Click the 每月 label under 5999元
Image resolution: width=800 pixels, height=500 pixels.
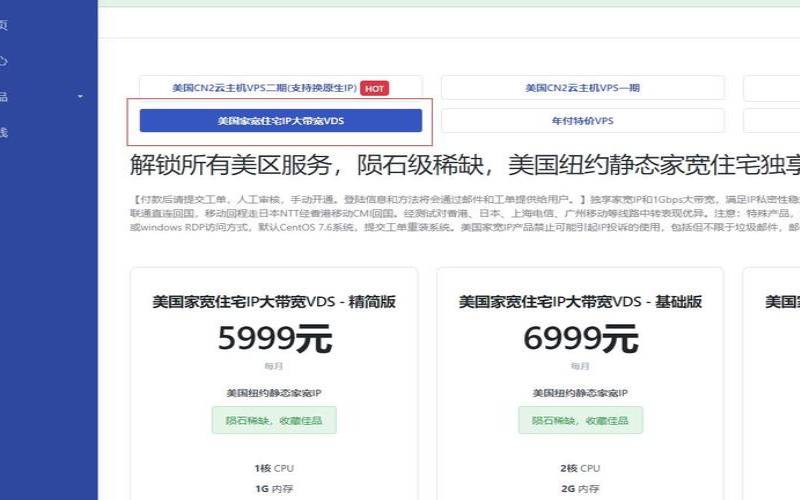(x=274, y=366)
